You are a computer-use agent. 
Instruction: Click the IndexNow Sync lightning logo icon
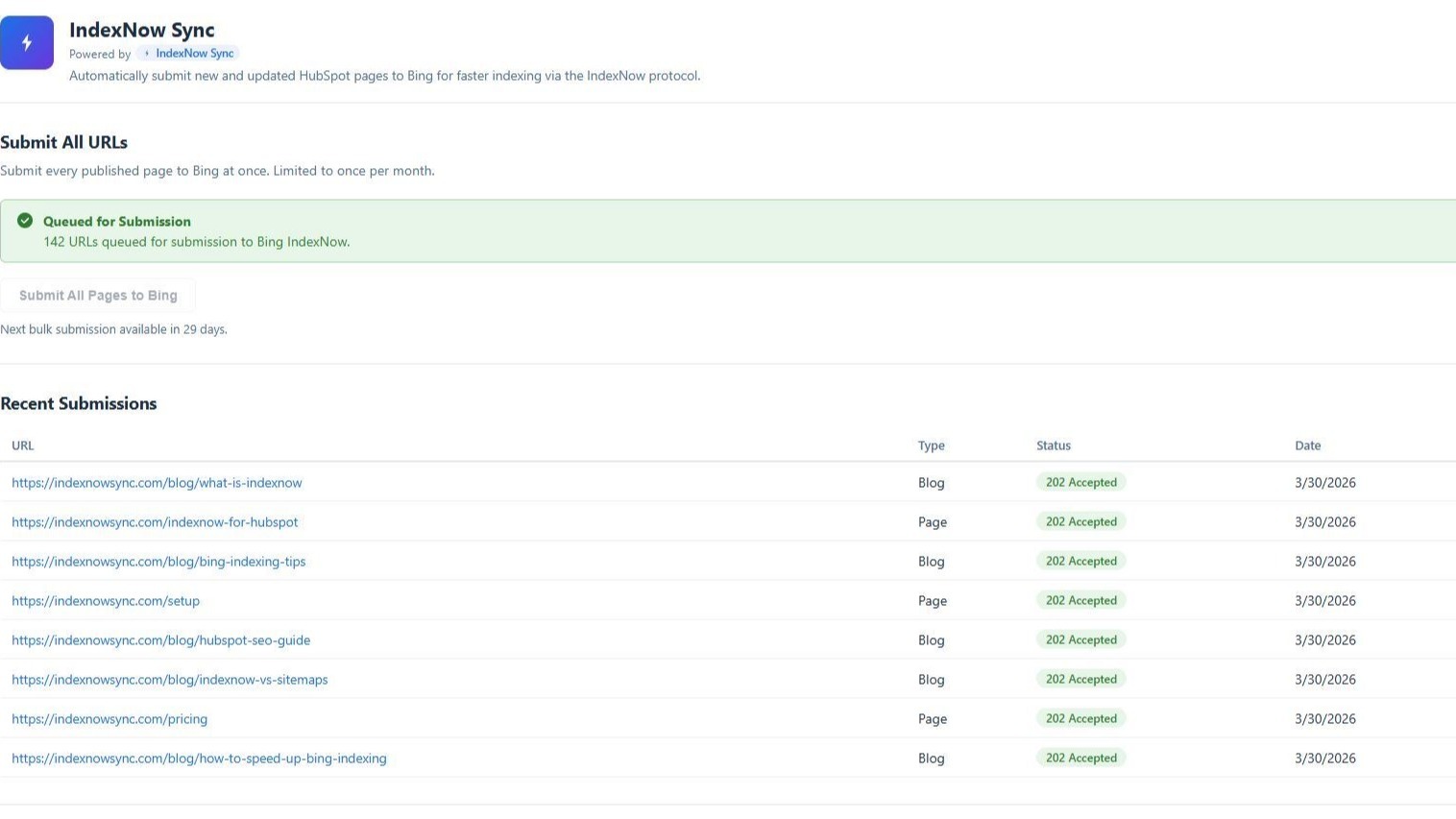[27, 42]
